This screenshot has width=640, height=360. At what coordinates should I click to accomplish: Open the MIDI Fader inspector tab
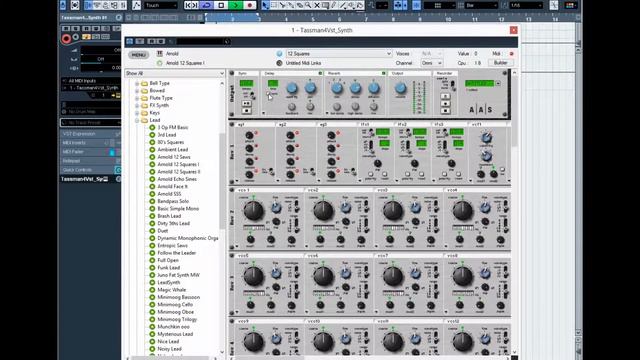coord(91,152)
